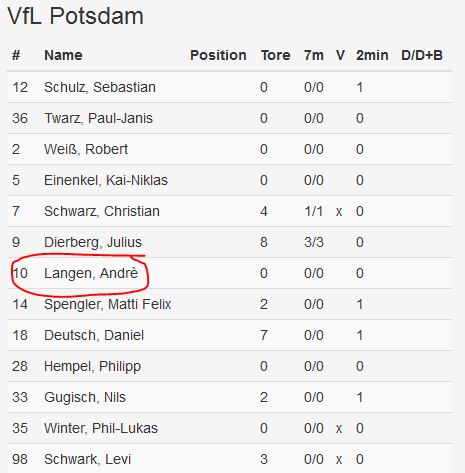Select player Spengler, Matti Felix
465x473 pixels.
pyautogui.click(x=108, y=304)
